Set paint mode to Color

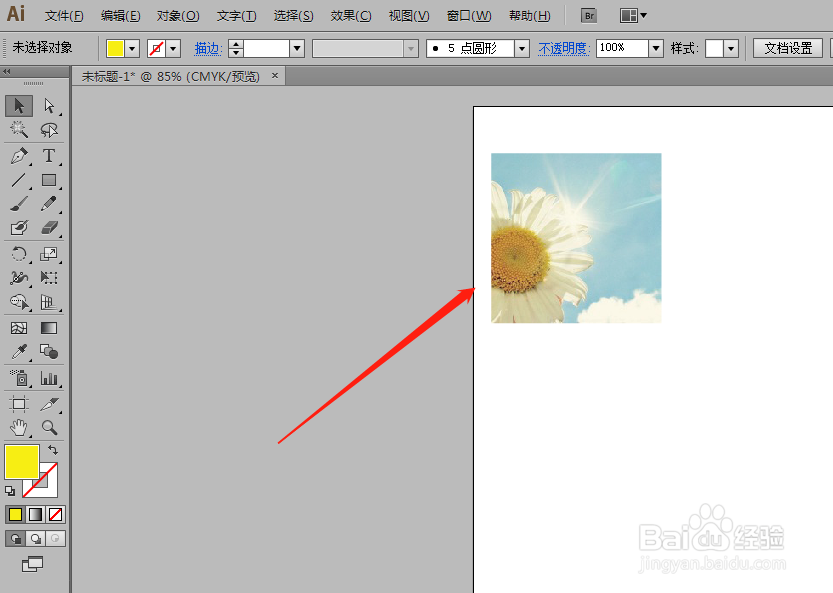point(15,514)
